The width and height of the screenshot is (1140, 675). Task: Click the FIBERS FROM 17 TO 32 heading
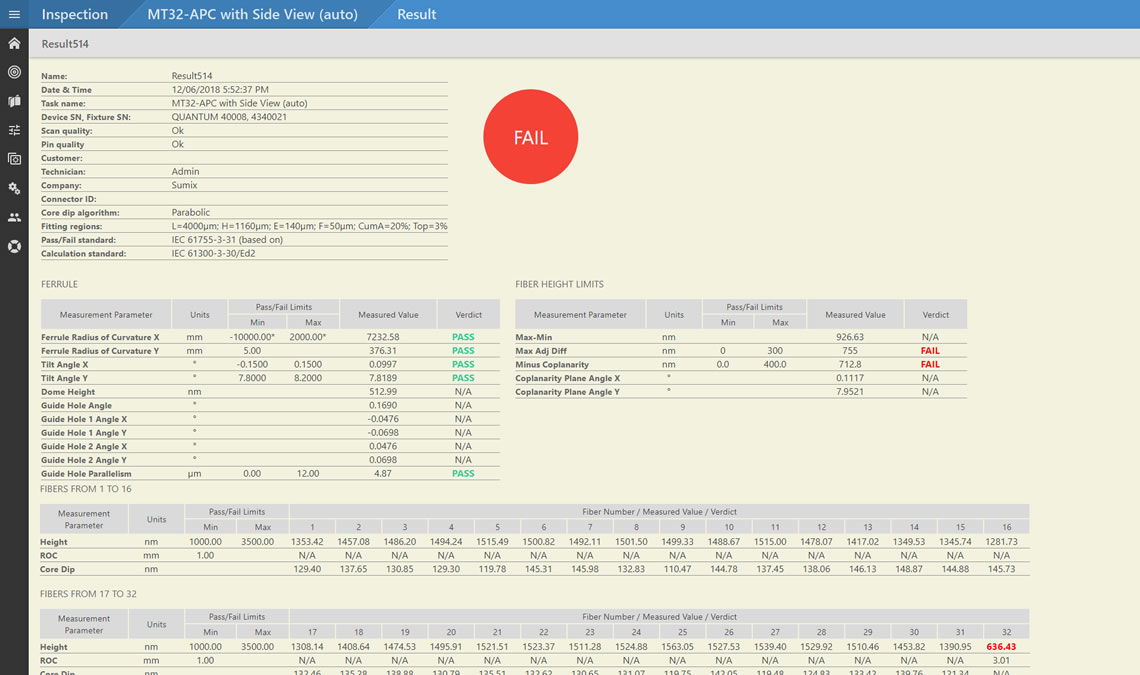point(88,594)
